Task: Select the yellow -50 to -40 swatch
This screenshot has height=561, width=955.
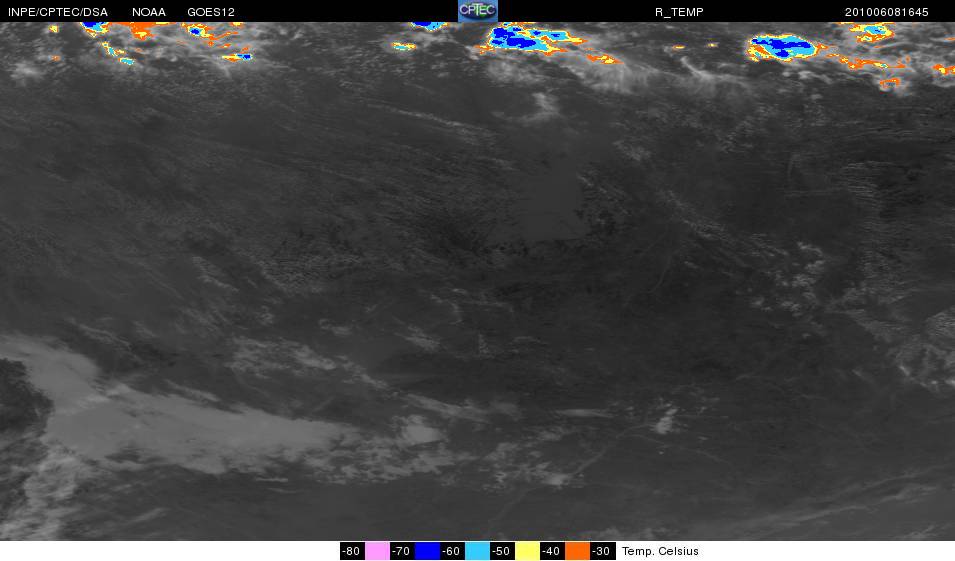Action: coord(527,551)
